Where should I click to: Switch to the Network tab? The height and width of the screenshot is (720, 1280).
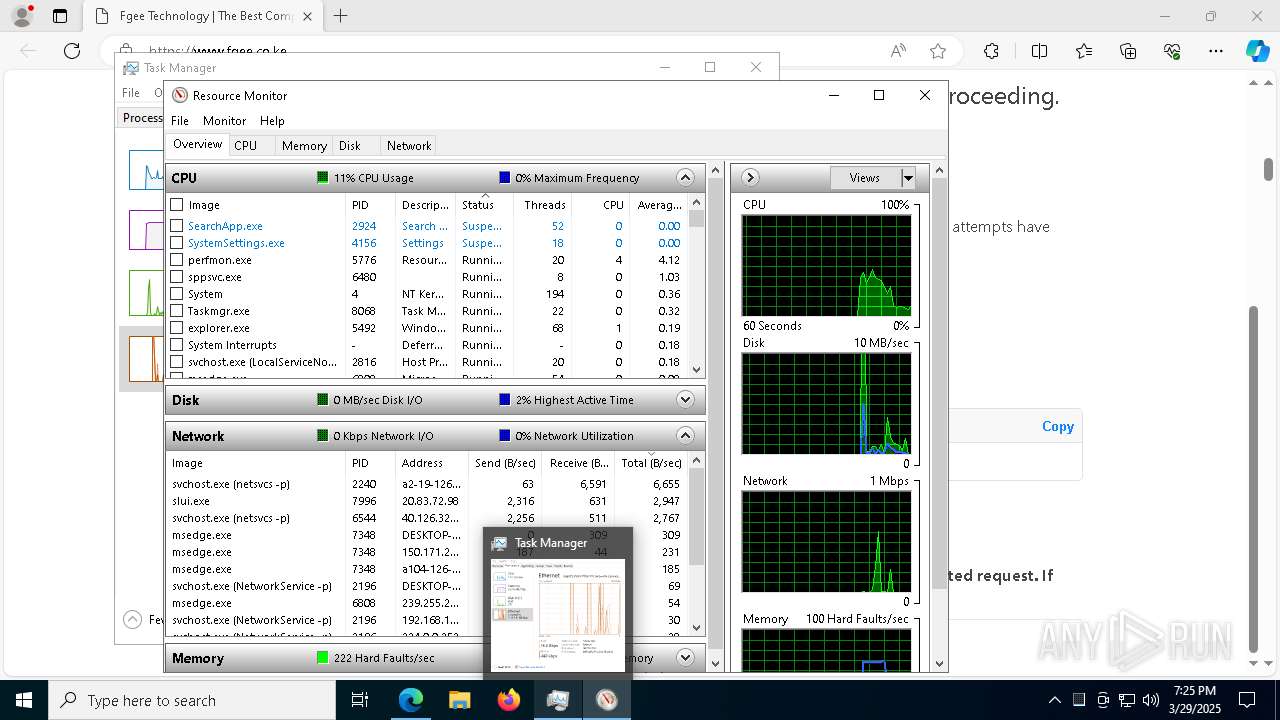[x=409, y=146]
